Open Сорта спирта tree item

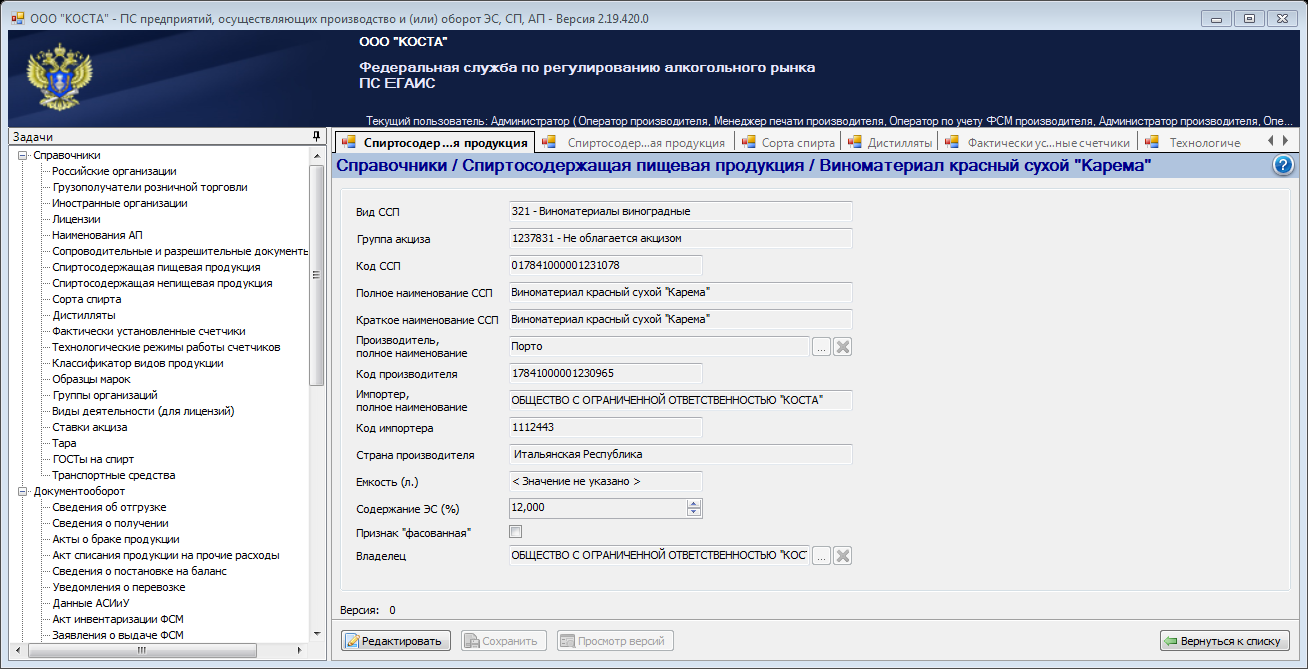pyautogui.click(x=87, y=299)
